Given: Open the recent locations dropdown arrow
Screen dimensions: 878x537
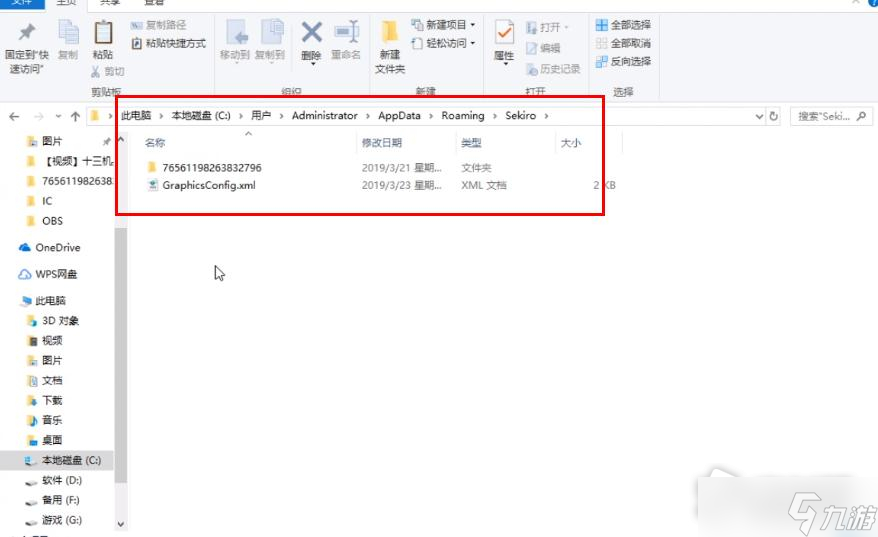Looking at the screenshot, I should [58, 116].
